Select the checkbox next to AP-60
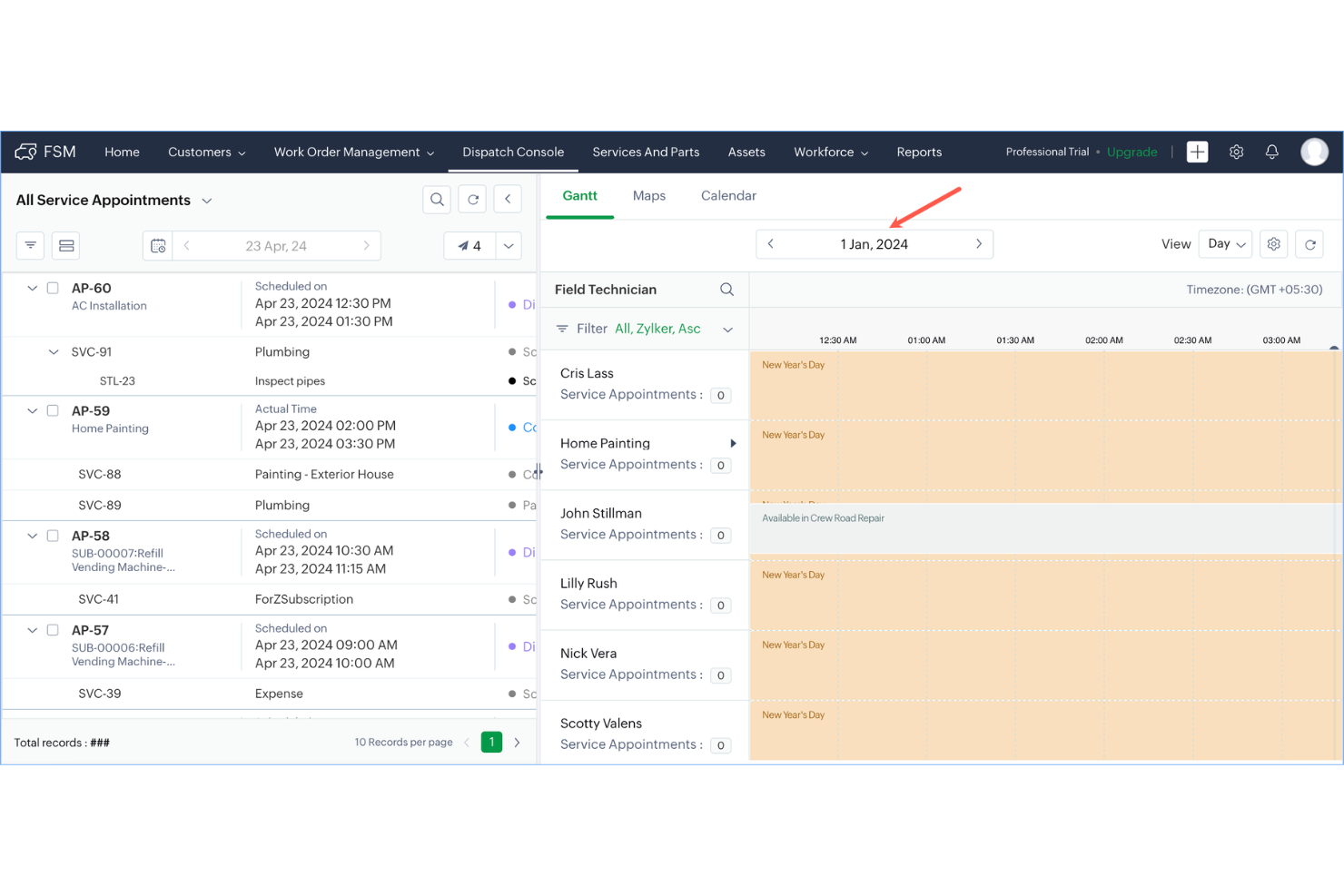The image size is (1344, 896). pos(53,287)
